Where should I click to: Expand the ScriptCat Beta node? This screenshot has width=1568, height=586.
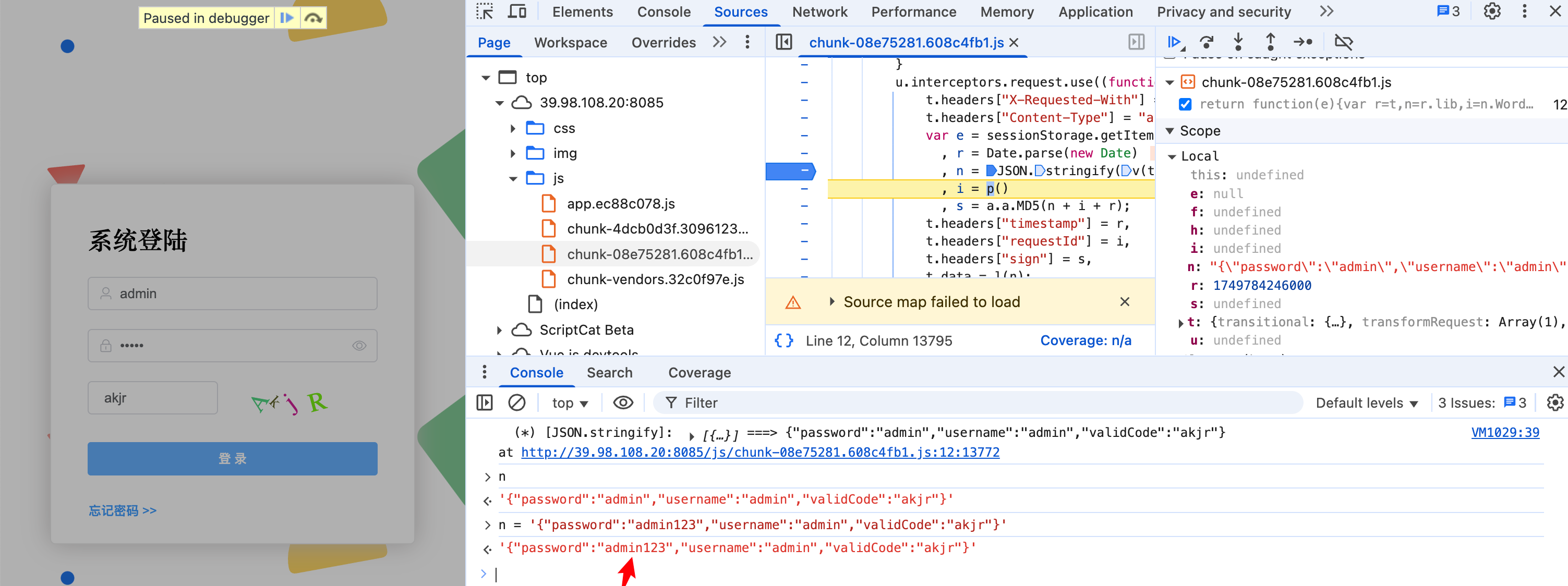click(499, 331)
